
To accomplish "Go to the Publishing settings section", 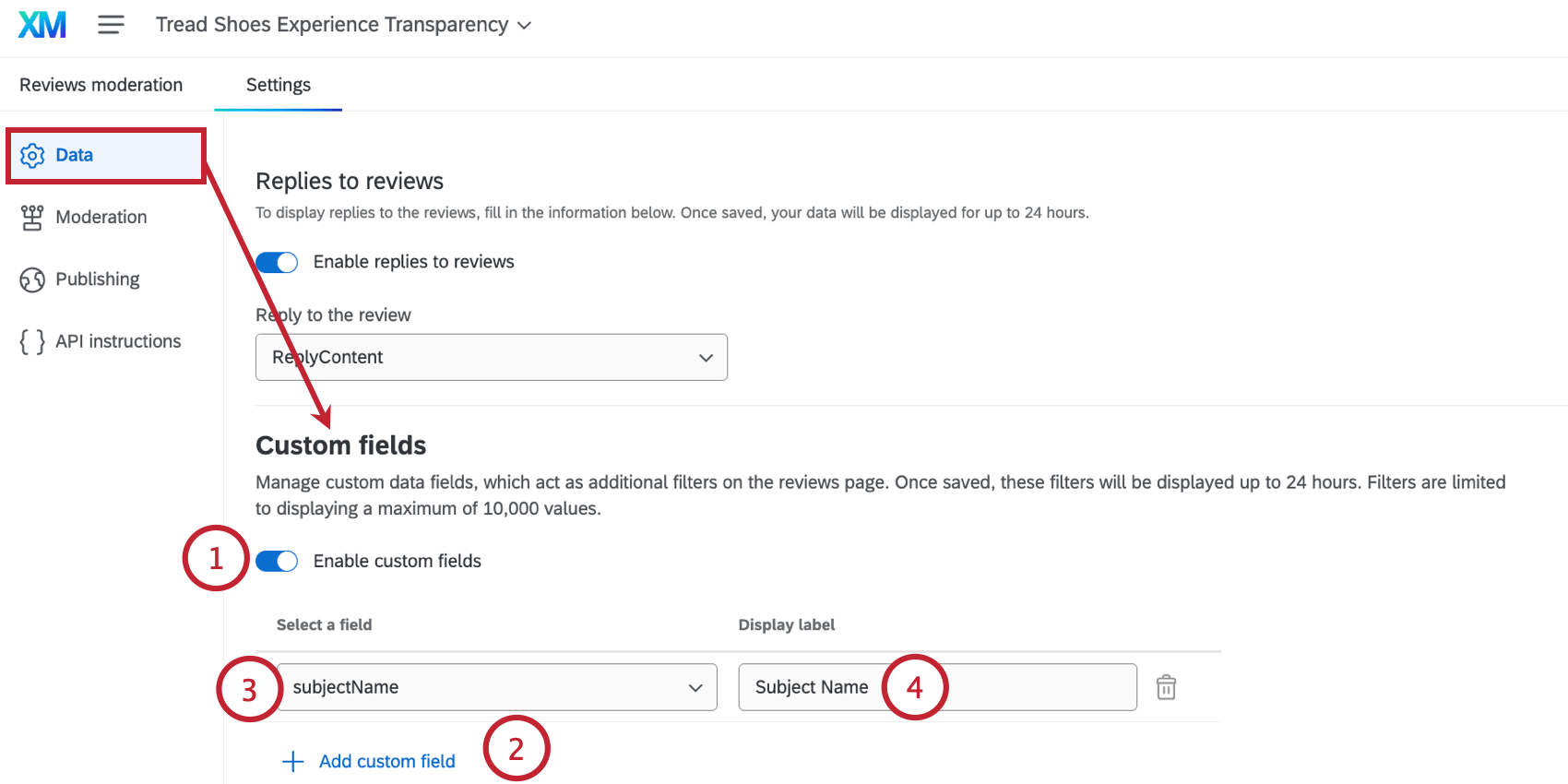I will pos(98,279).
